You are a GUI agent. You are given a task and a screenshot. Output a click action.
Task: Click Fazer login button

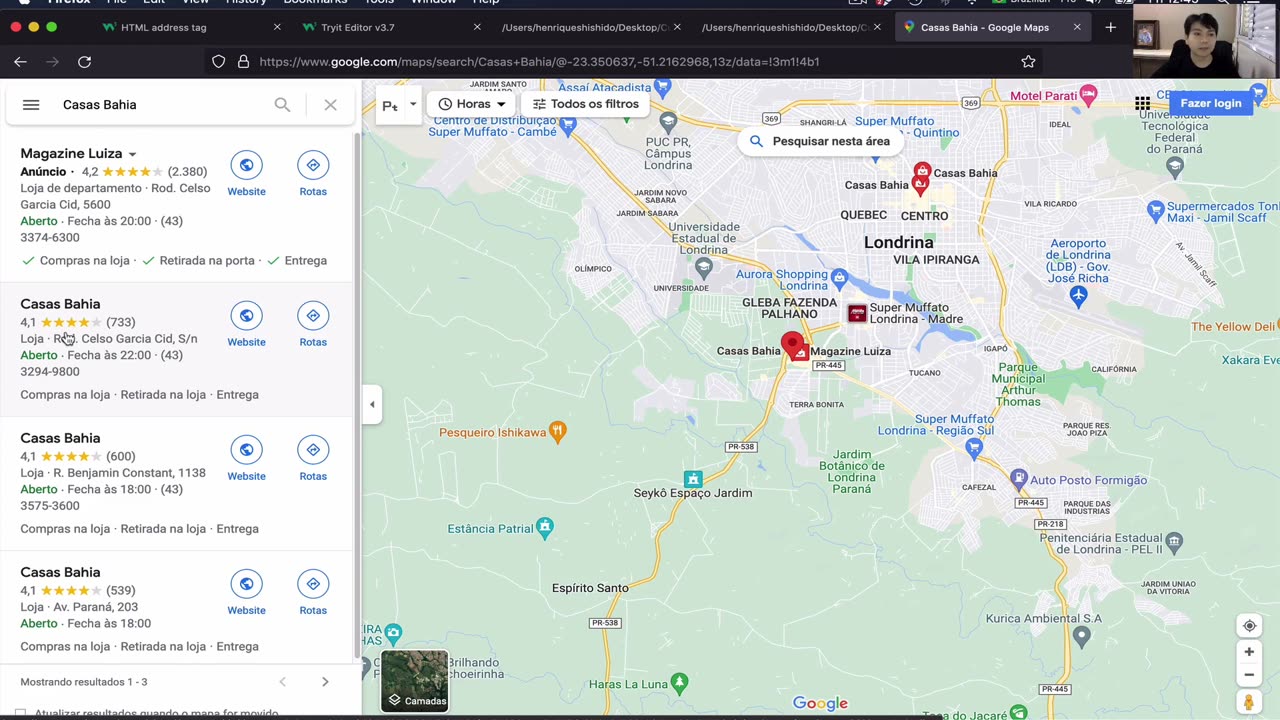click(1210, 103)
